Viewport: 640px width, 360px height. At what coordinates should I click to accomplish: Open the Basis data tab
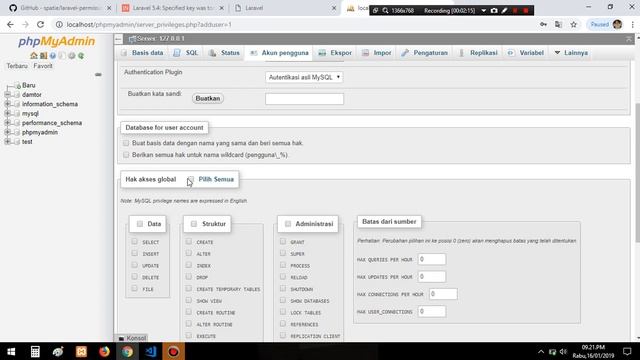coord(142,53)
